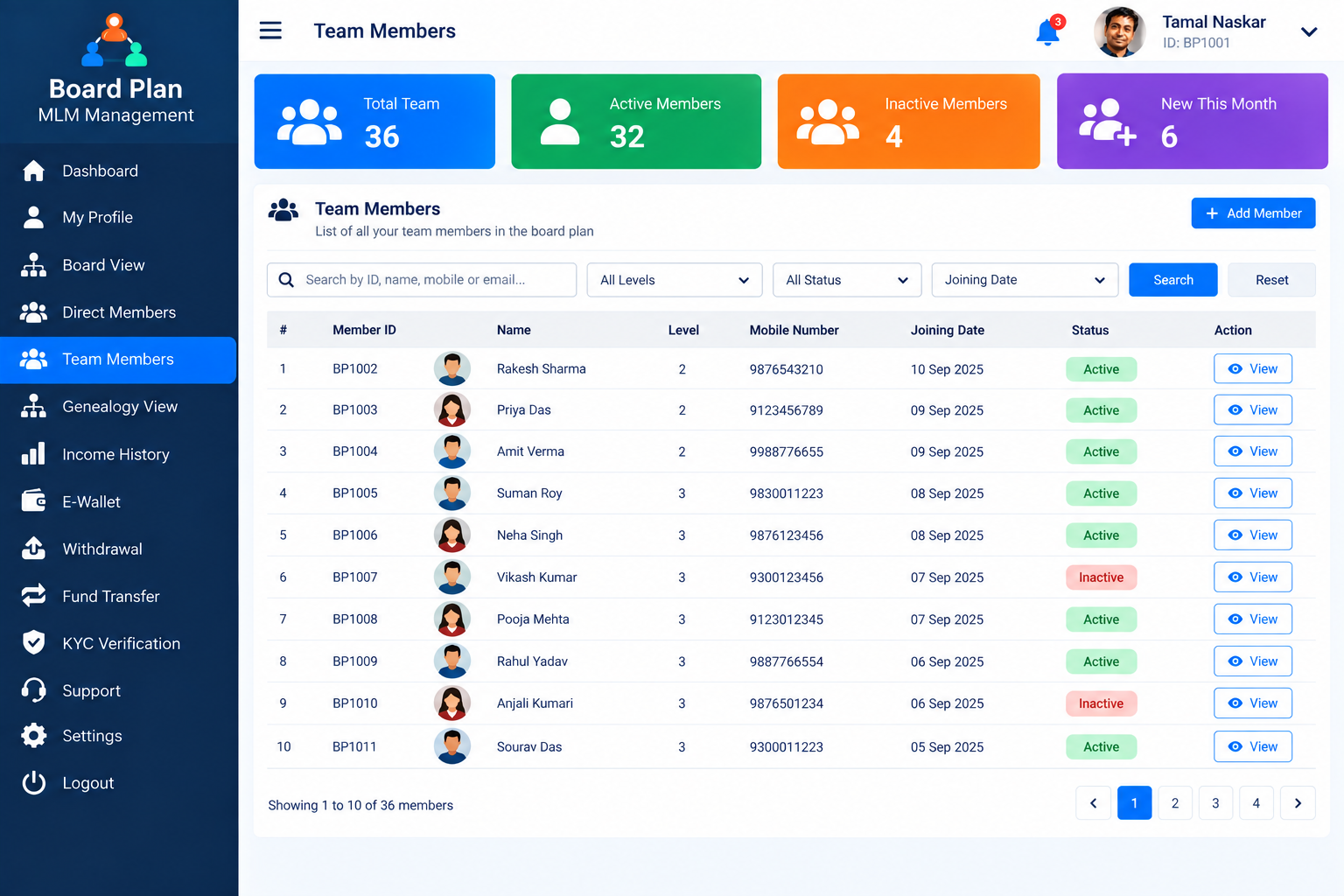Open the All Status filter dropdown
Image resolution: width=1344 pixels, height=896 pixels.
coord(847,280)
